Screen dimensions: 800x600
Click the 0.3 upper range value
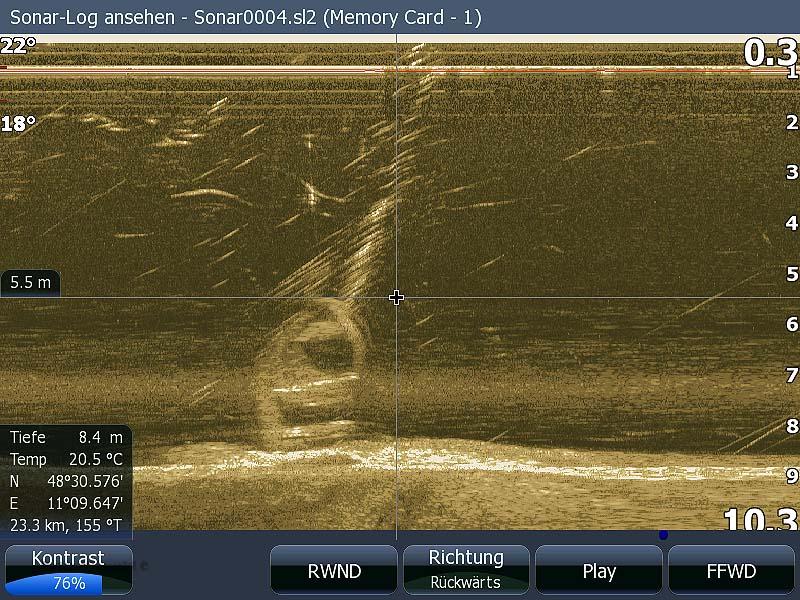(x=769, y=53)
